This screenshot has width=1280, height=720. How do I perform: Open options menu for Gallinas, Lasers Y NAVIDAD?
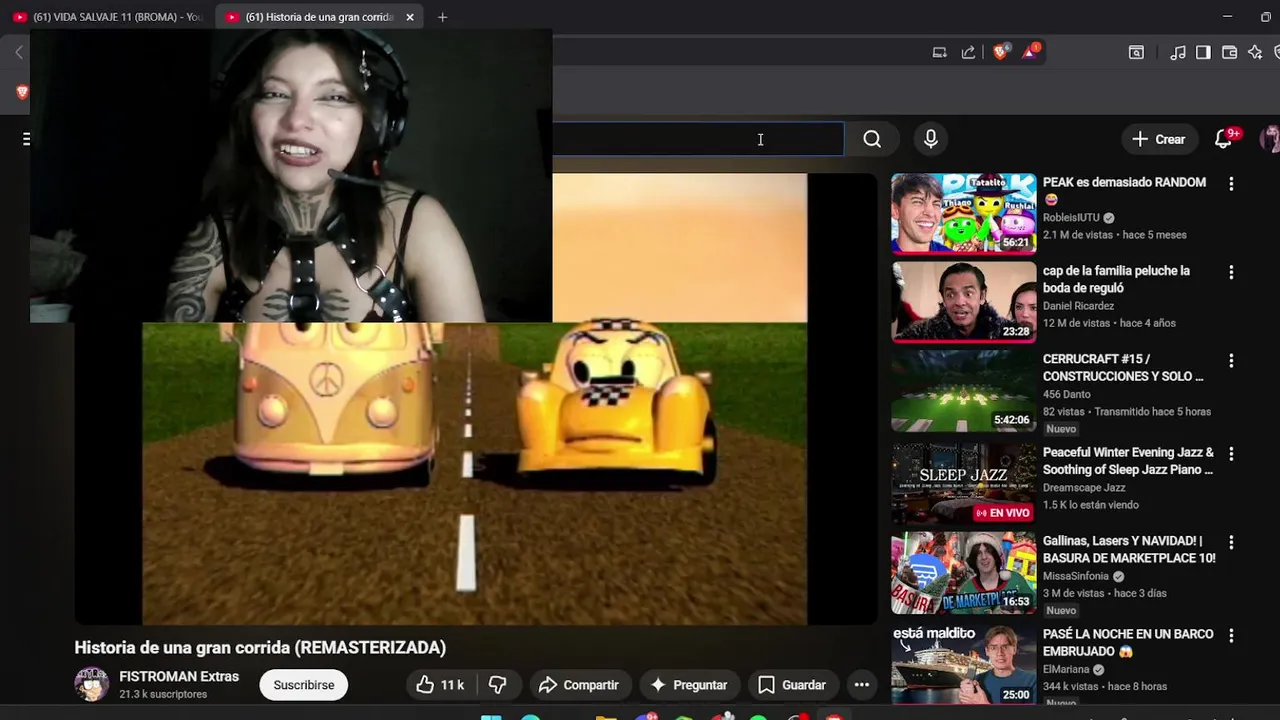[x=1231, y=542]
